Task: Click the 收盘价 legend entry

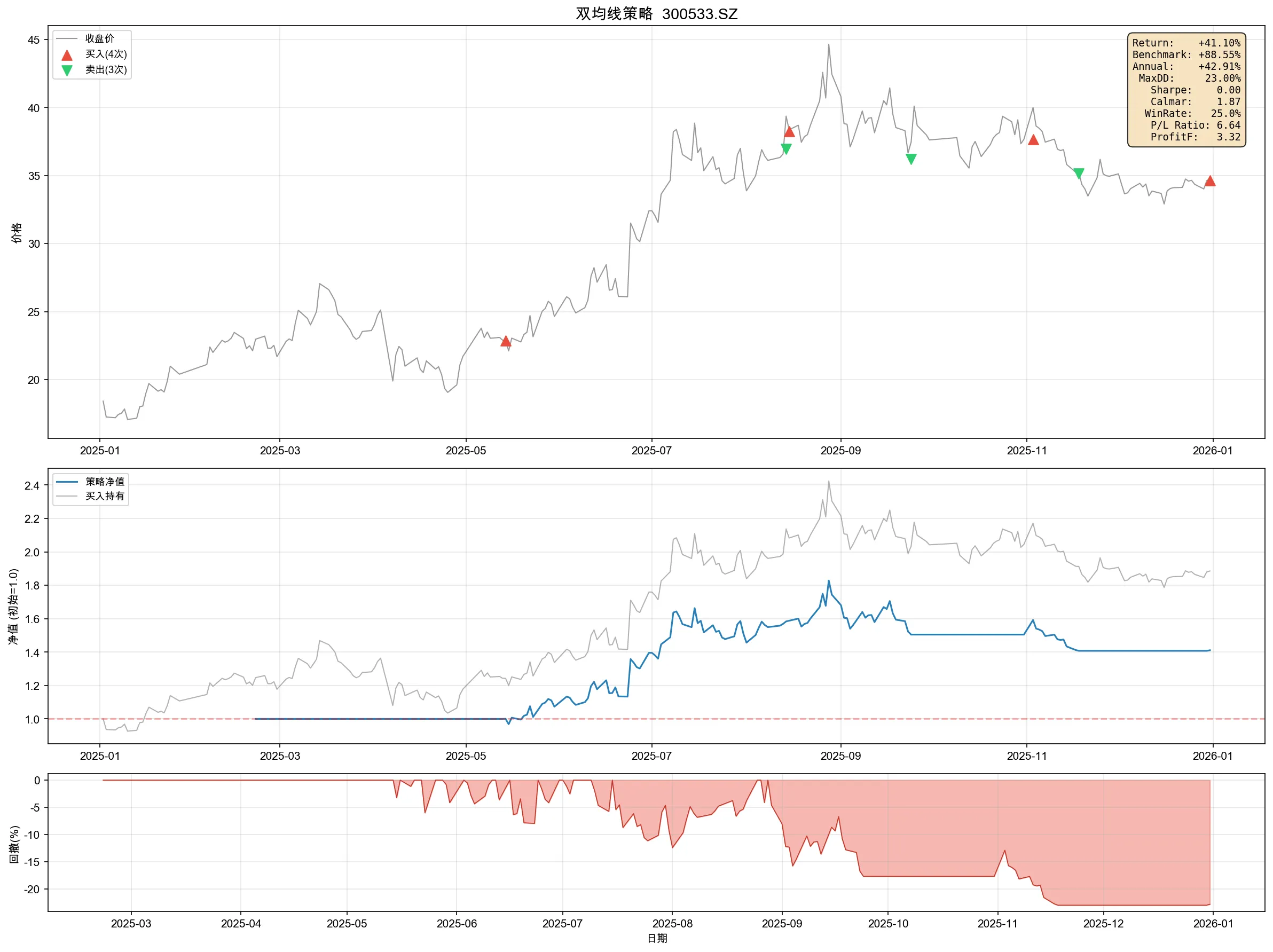Action: coord(99,38)
